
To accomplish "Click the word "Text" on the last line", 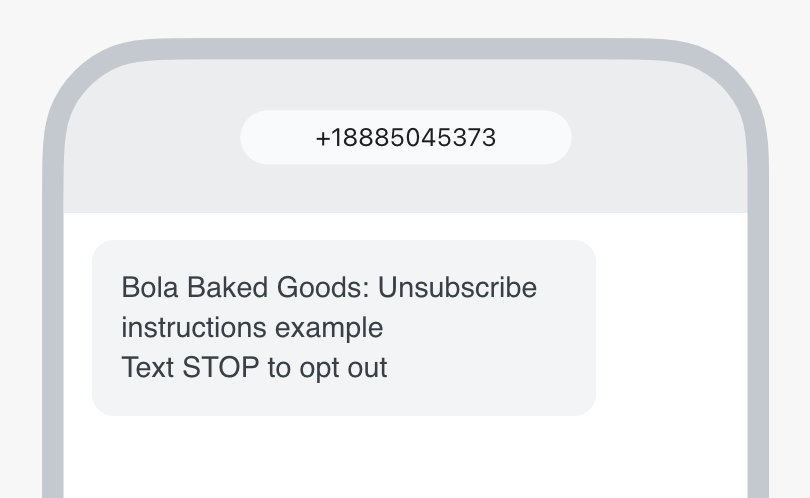I will pyautogui.click(x=148, y=368).
